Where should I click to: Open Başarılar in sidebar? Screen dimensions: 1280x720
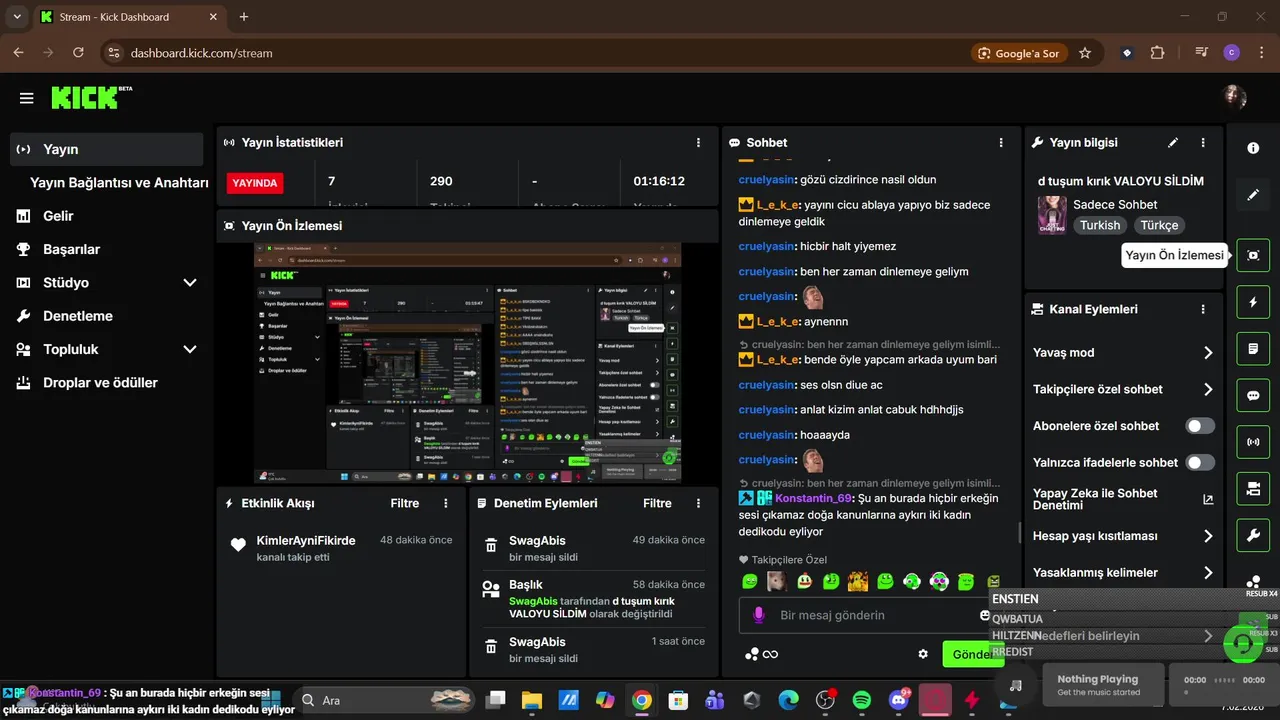pyautogui.click(x=71, y=250)
